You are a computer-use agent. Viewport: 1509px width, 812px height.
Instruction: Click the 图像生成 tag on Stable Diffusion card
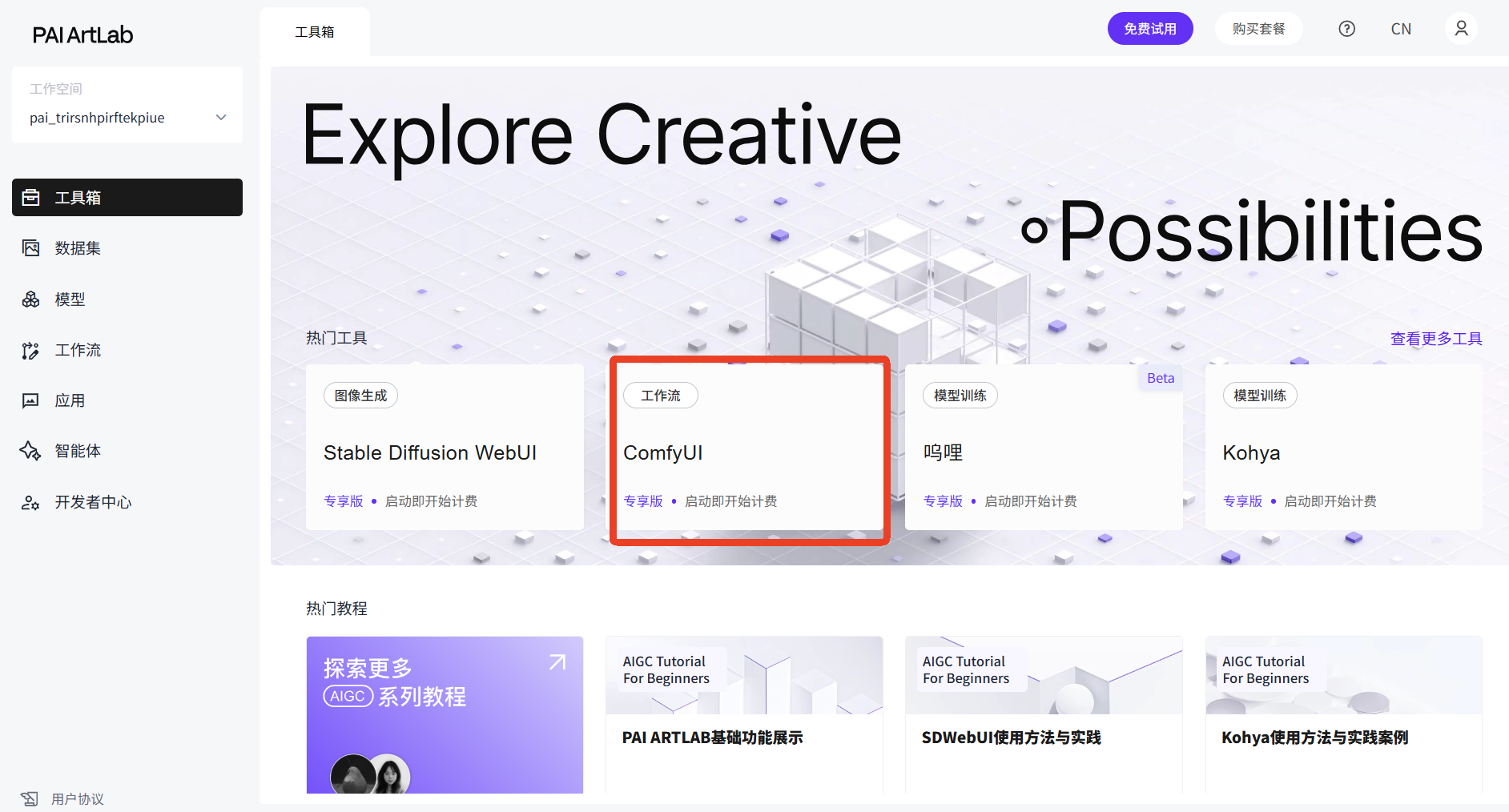tap(360, 396)
